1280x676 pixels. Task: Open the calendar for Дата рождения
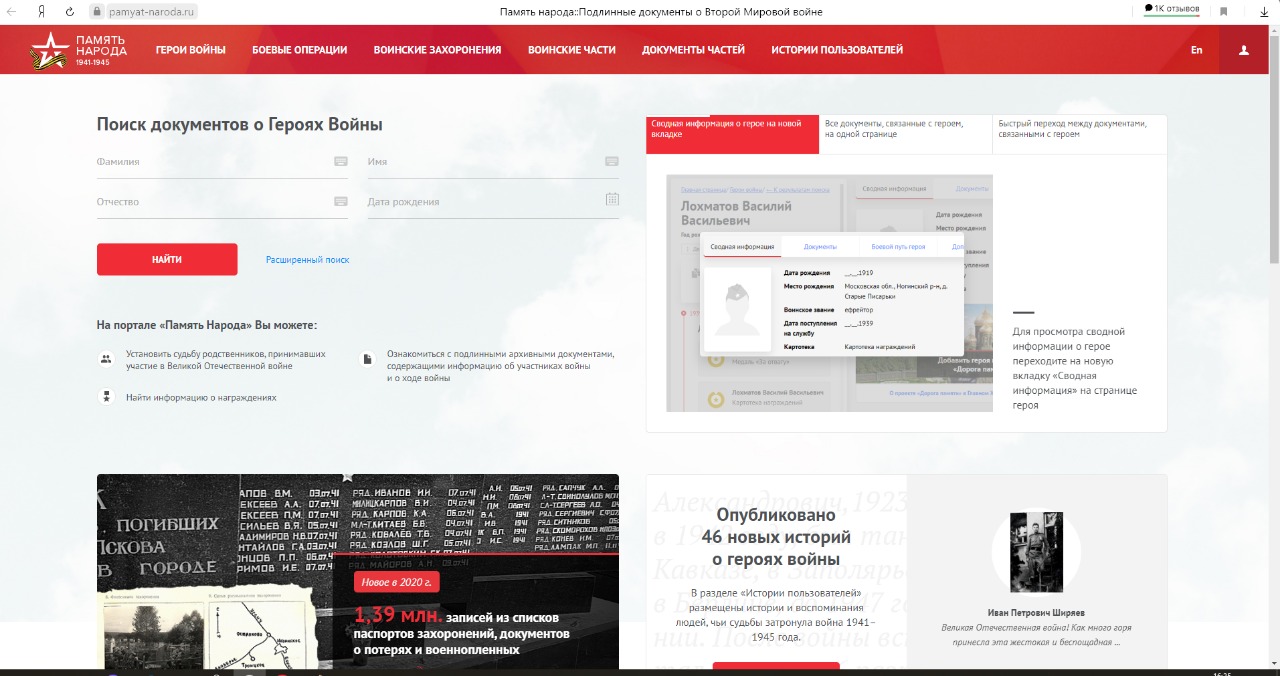pyautogui.click(x=612, y=200)
